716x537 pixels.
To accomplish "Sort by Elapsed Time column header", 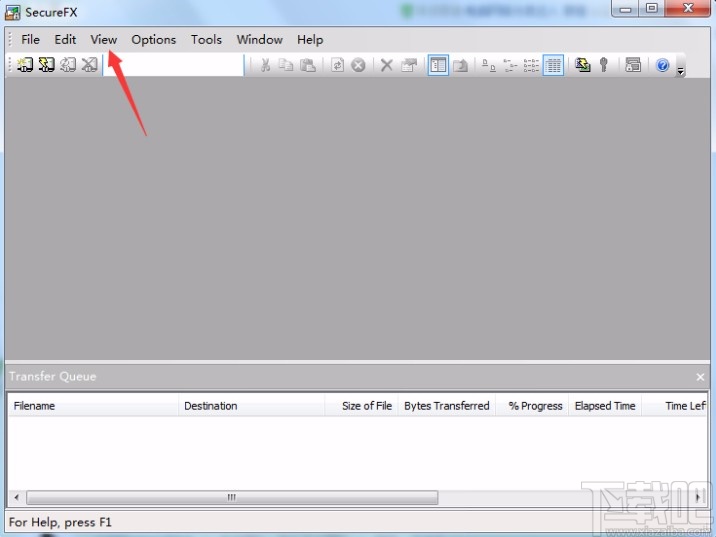I will [x=605, y=406].
